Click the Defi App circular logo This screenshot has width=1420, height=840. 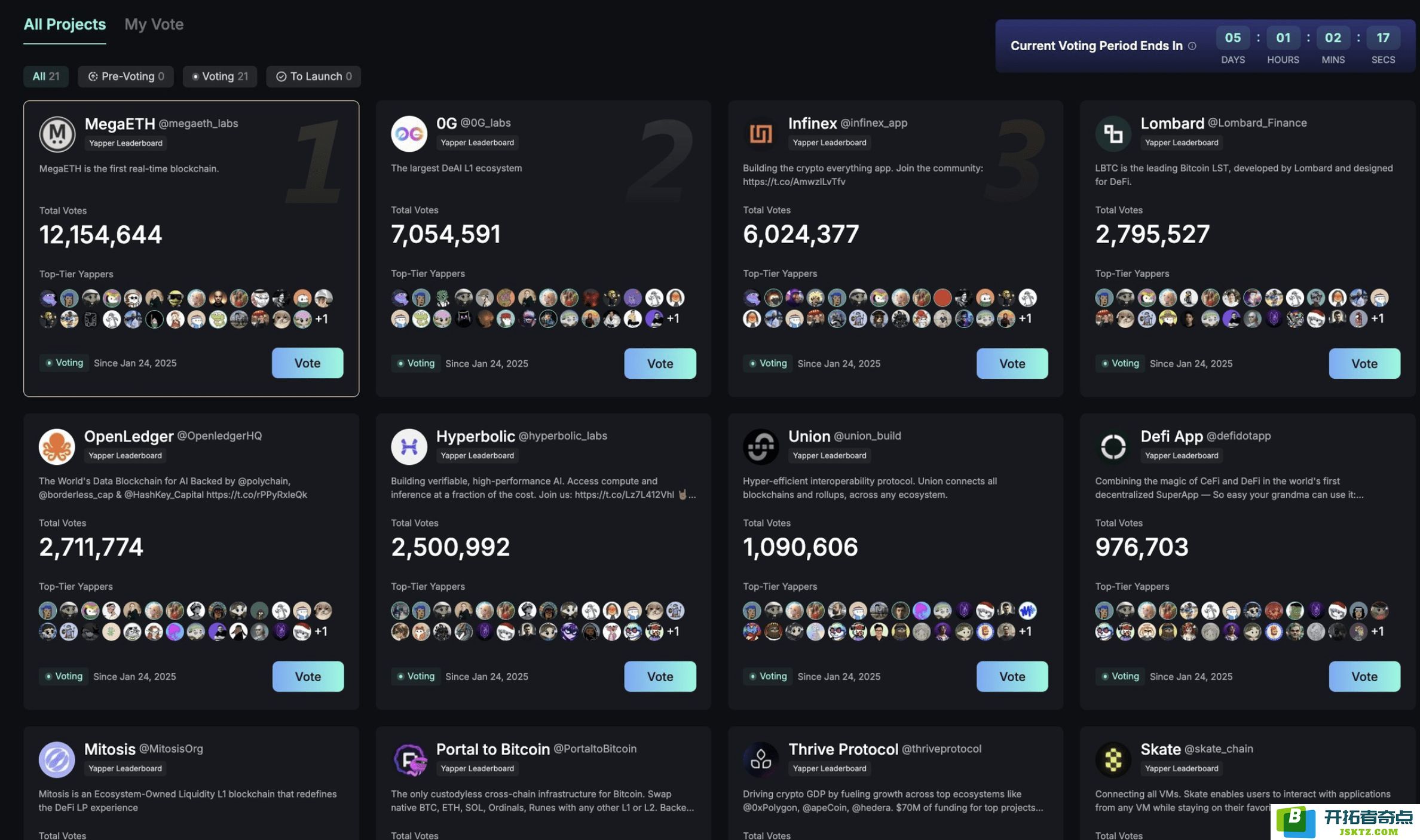(1113, 446)
